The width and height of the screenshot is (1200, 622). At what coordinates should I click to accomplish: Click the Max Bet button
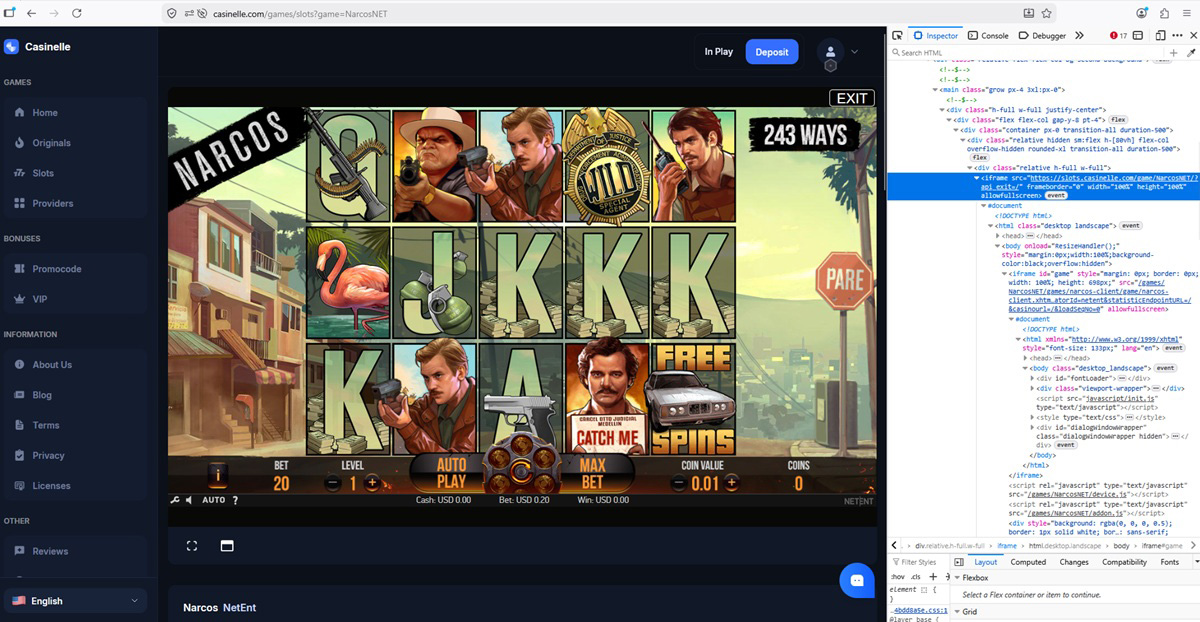click(592, 473)
